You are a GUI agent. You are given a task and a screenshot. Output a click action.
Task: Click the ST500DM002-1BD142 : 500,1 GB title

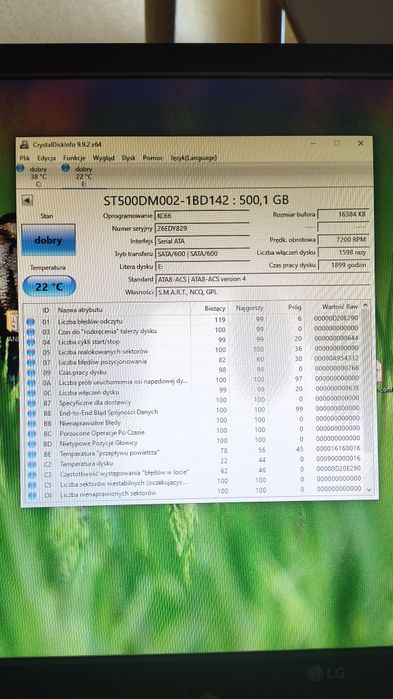pyautogui.click(x=196, y=200)
